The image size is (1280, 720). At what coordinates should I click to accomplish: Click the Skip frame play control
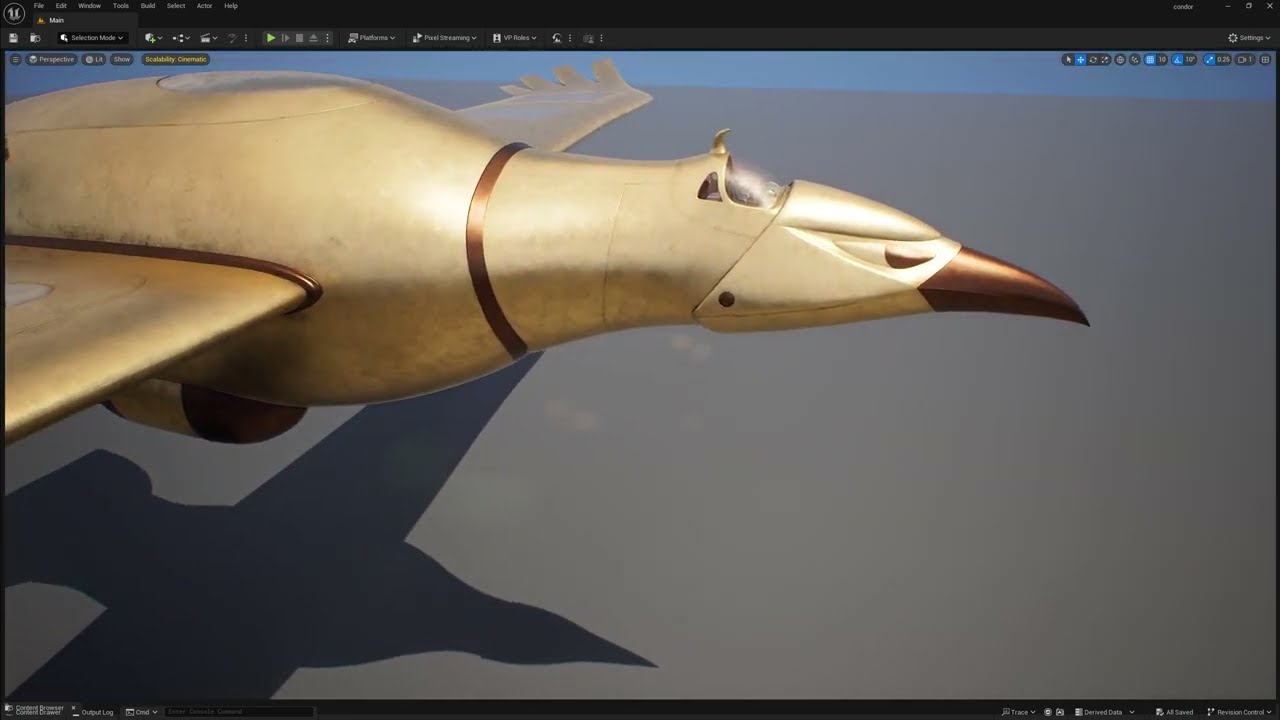click(285, 38)
